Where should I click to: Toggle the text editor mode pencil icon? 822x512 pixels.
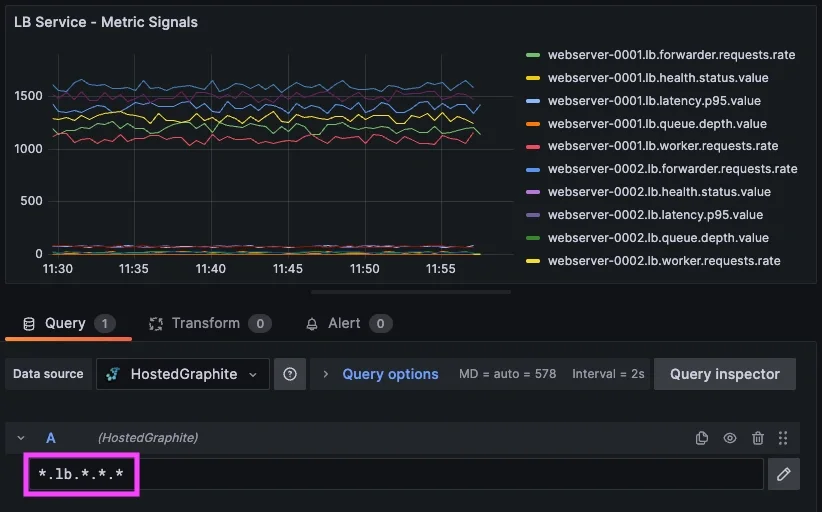pyautogui.click(x=784, y=474)
